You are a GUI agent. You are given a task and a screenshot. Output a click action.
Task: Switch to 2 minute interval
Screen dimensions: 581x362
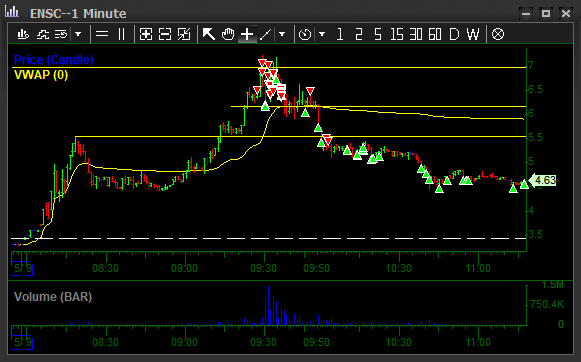(359, 34)
